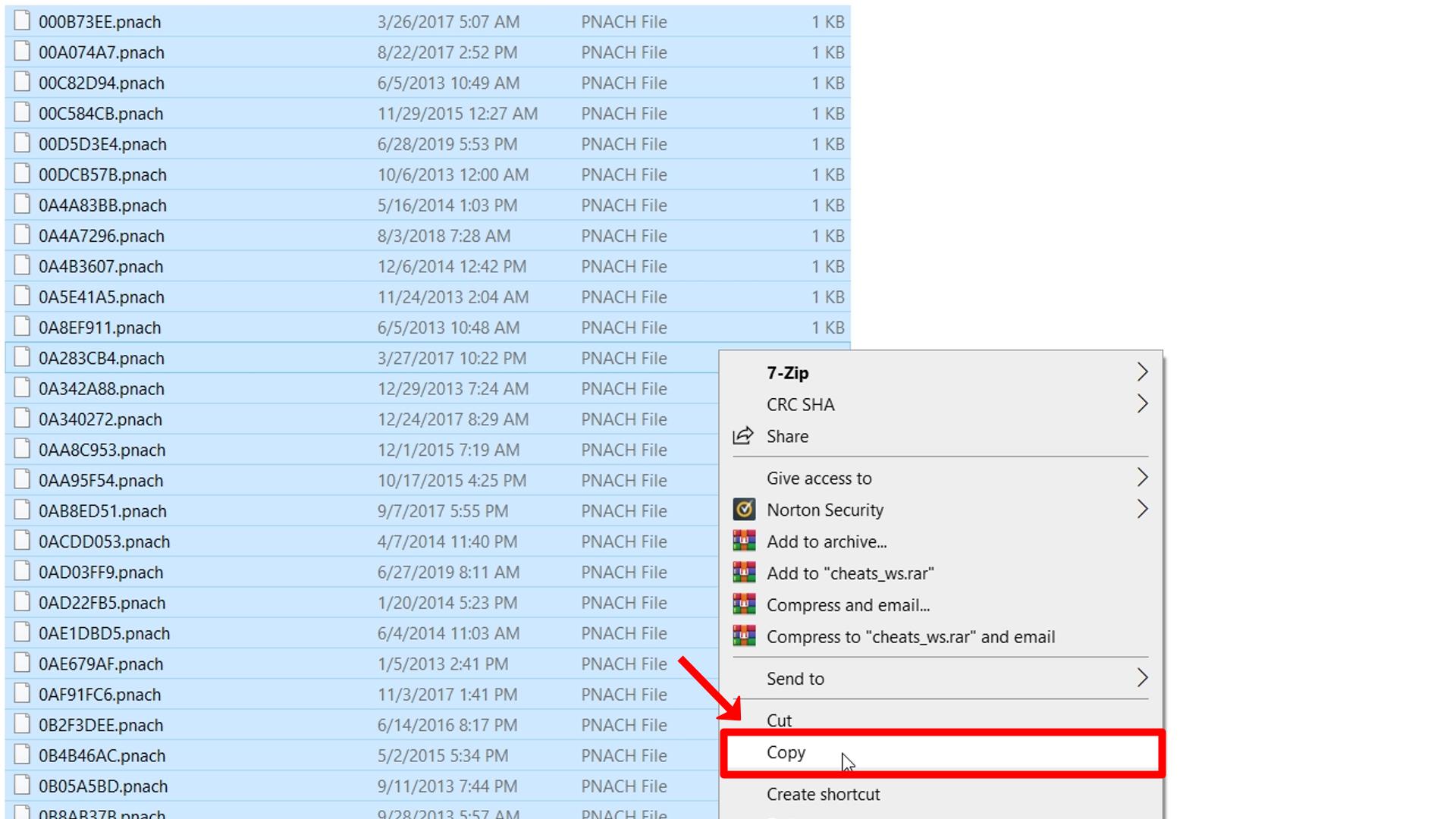
Task: Click the file icon next to 0A283CB4.pnach
Action: [x=20, y=357]
